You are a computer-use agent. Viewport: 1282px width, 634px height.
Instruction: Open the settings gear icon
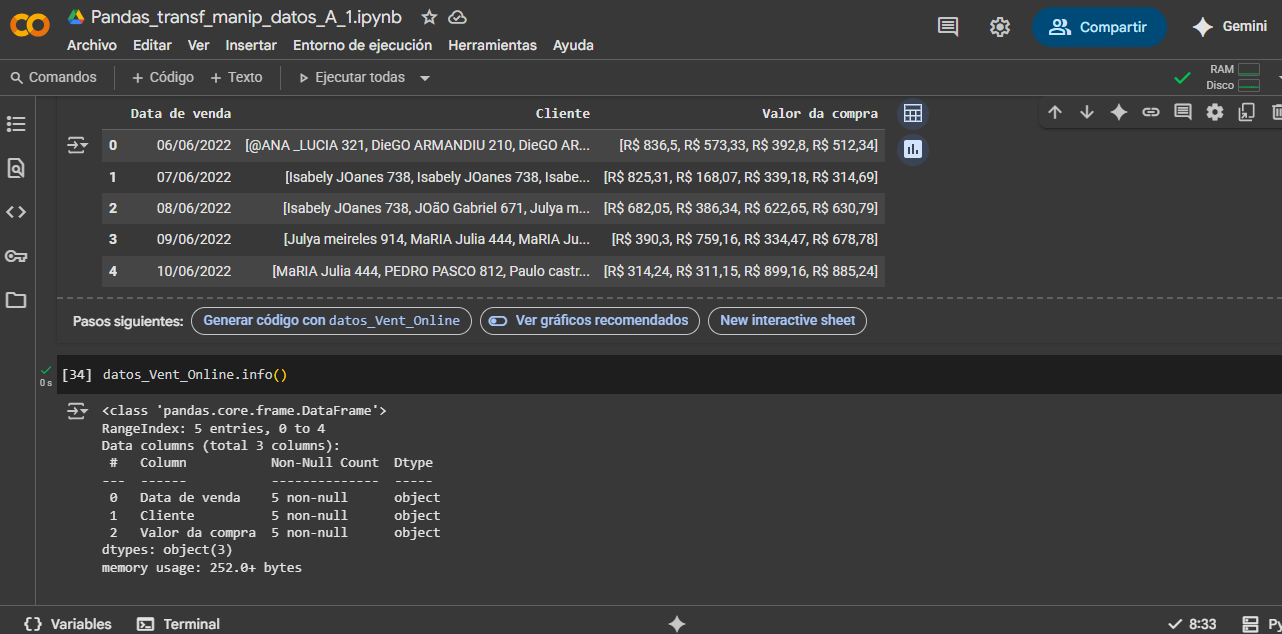coord(1000,27)
